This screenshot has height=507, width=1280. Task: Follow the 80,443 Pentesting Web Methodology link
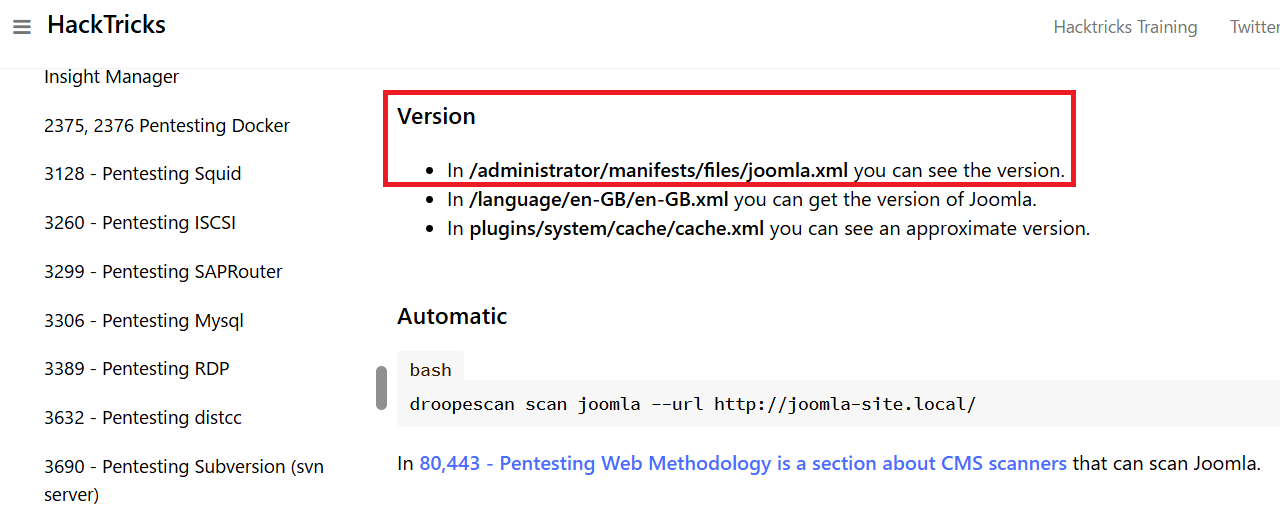click(x=742, y=464)
